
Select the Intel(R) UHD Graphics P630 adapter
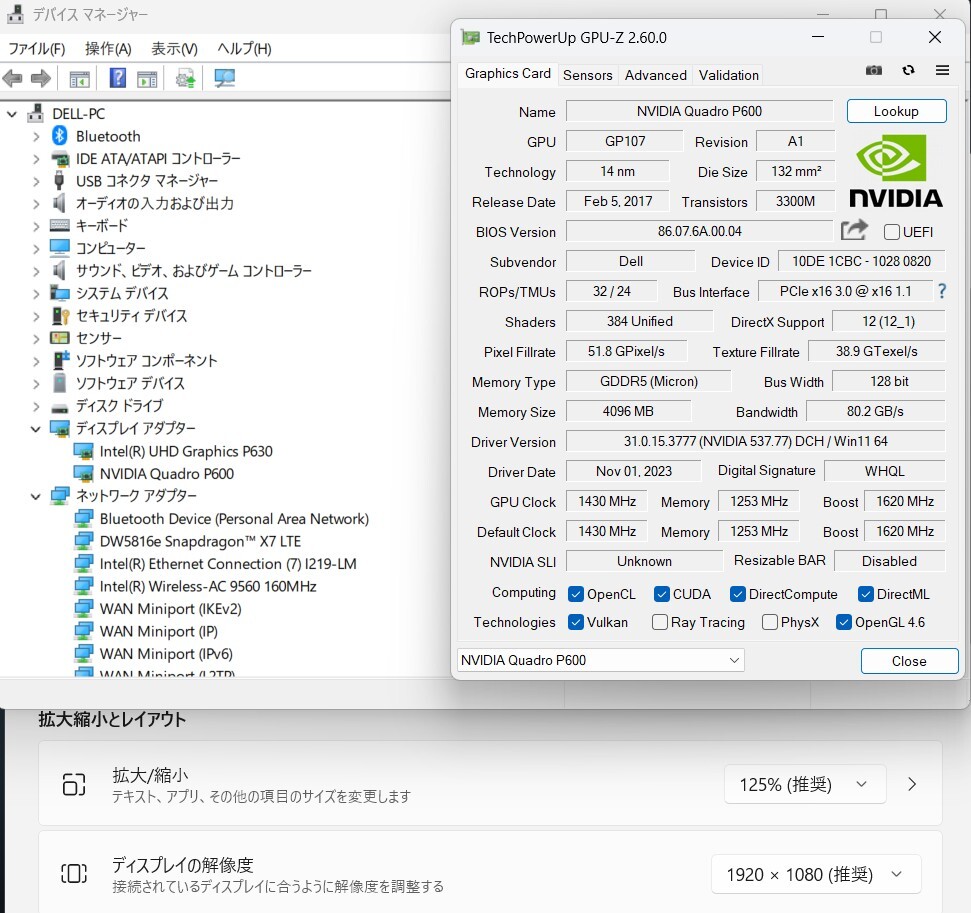(x=186, y=451)
